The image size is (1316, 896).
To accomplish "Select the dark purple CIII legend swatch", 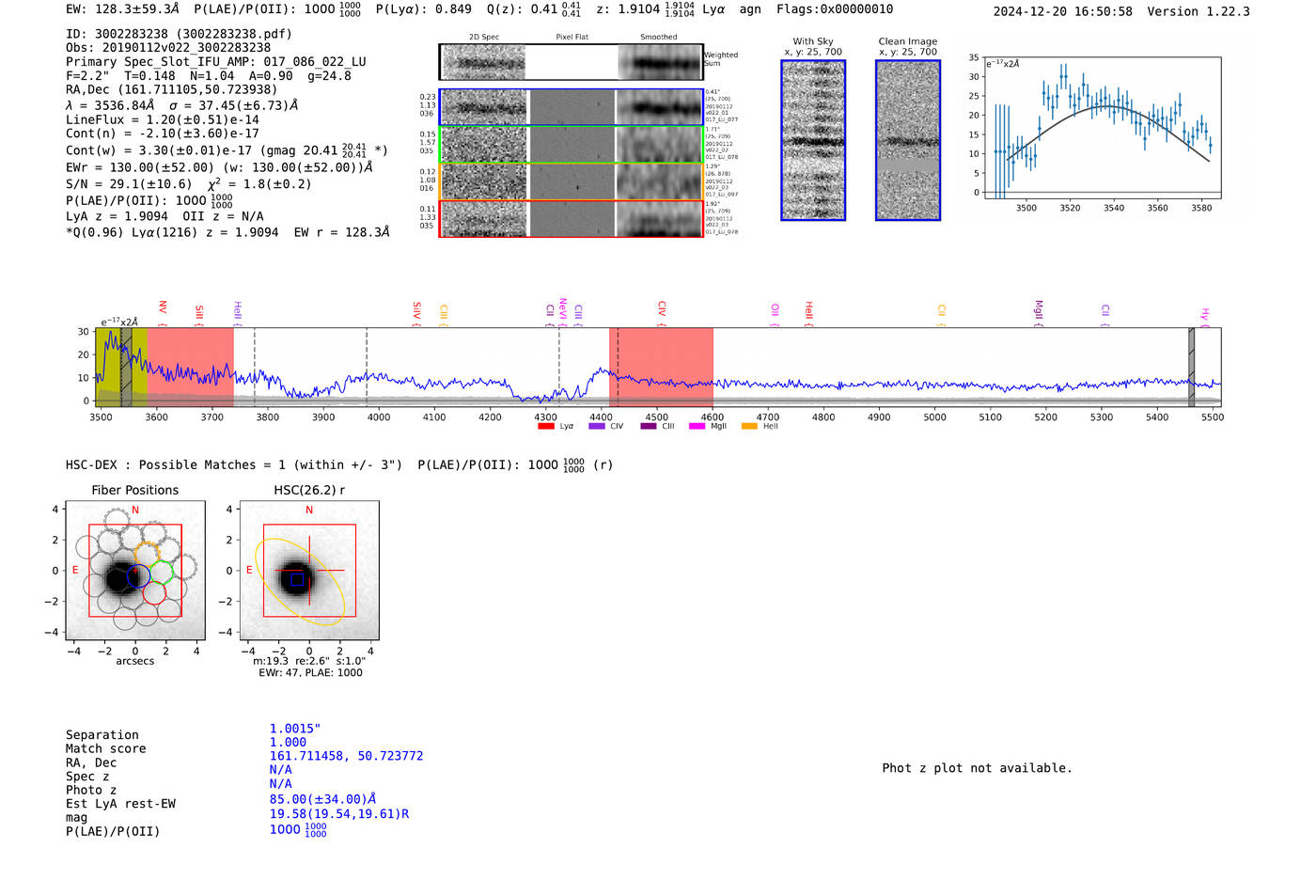I will [x=648, y=427].
